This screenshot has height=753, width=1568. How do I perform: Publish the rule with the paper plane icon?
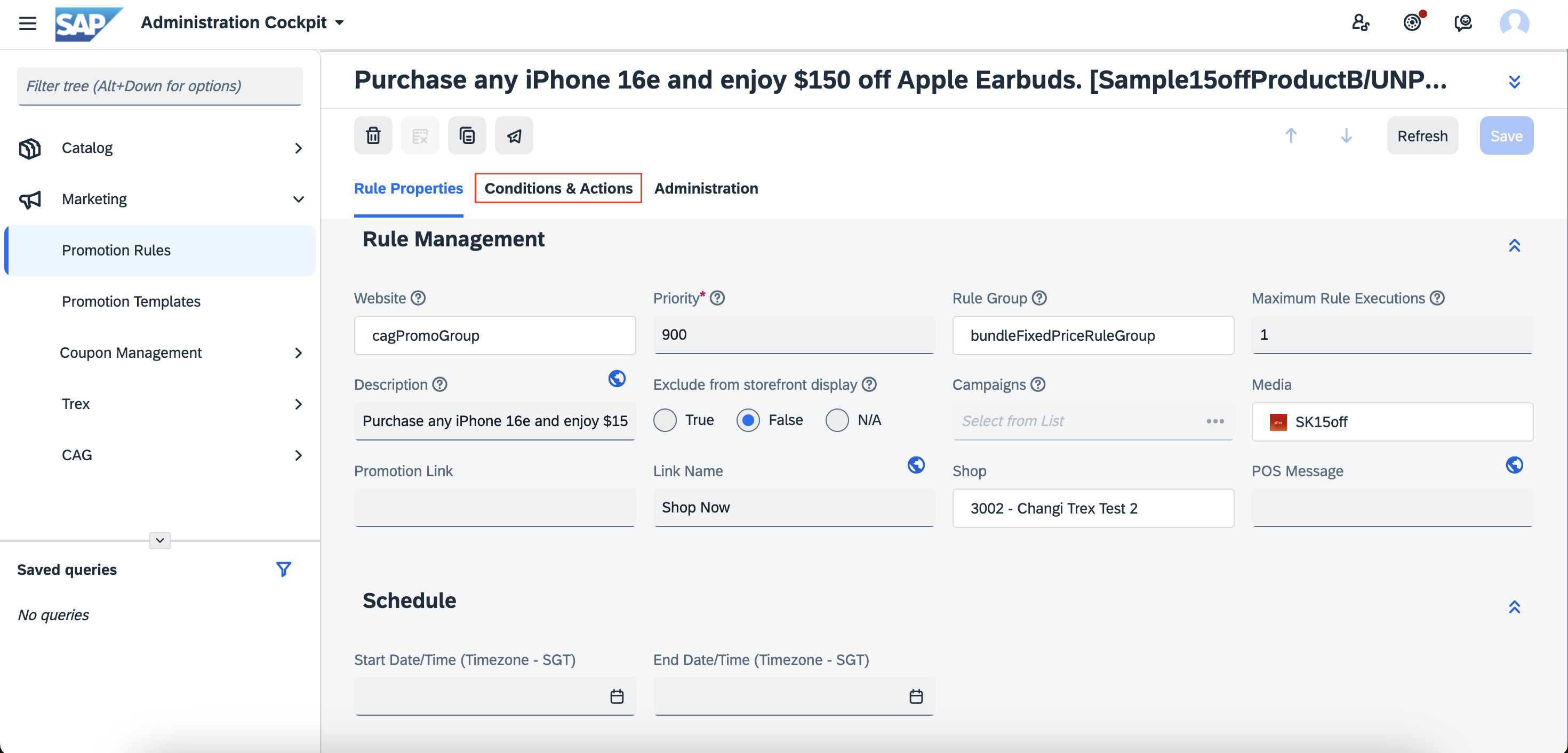click(514, 135)
